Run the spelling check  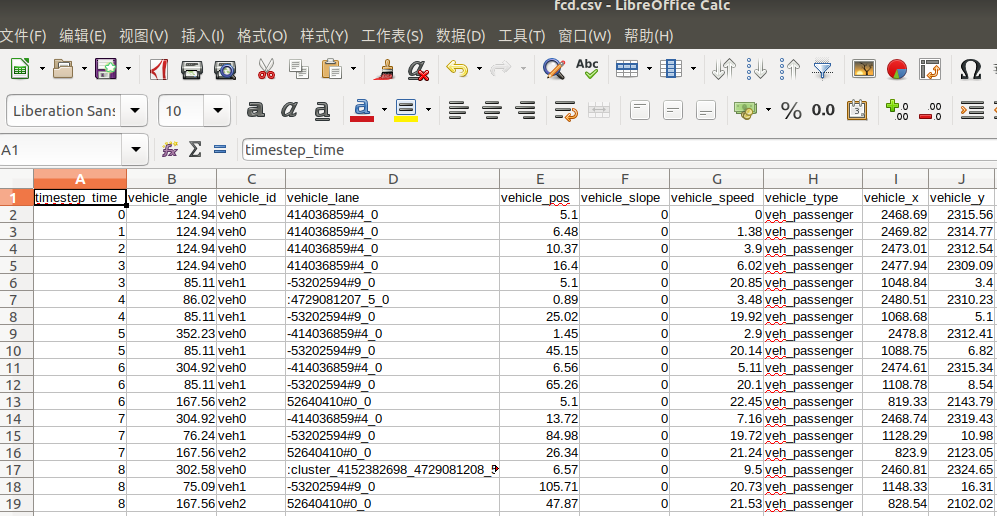coord(587,69)
